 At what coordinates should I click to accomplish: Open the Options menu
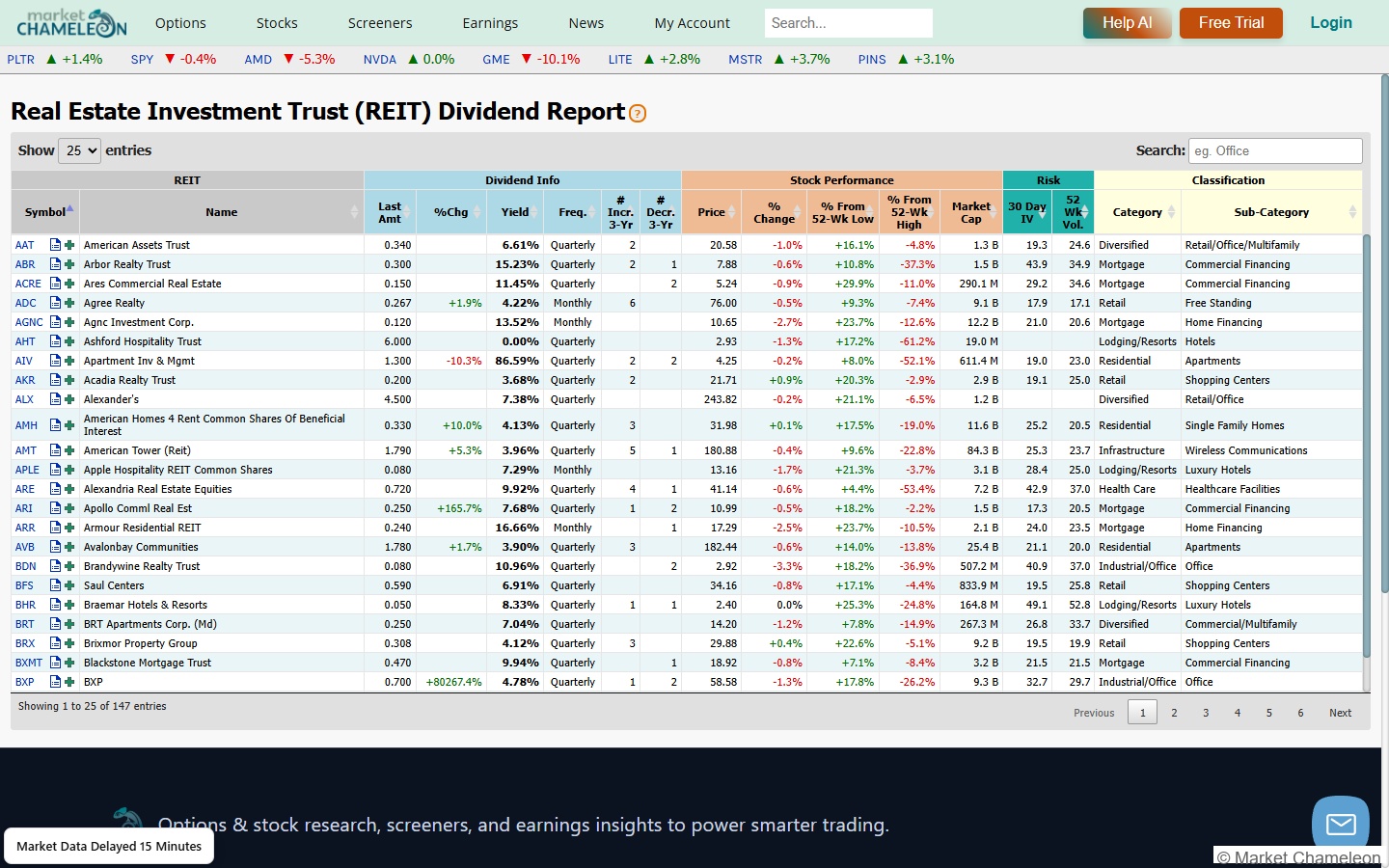pyautogui.click(x=180, y=23)
